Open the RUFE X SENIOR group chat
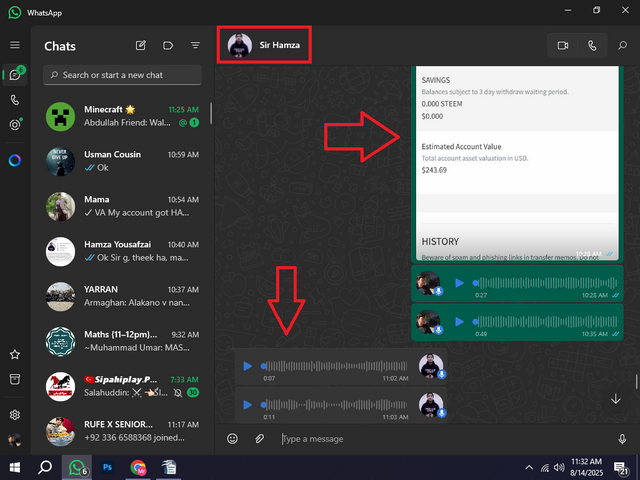Screen dimensions: 640x480 122,431
